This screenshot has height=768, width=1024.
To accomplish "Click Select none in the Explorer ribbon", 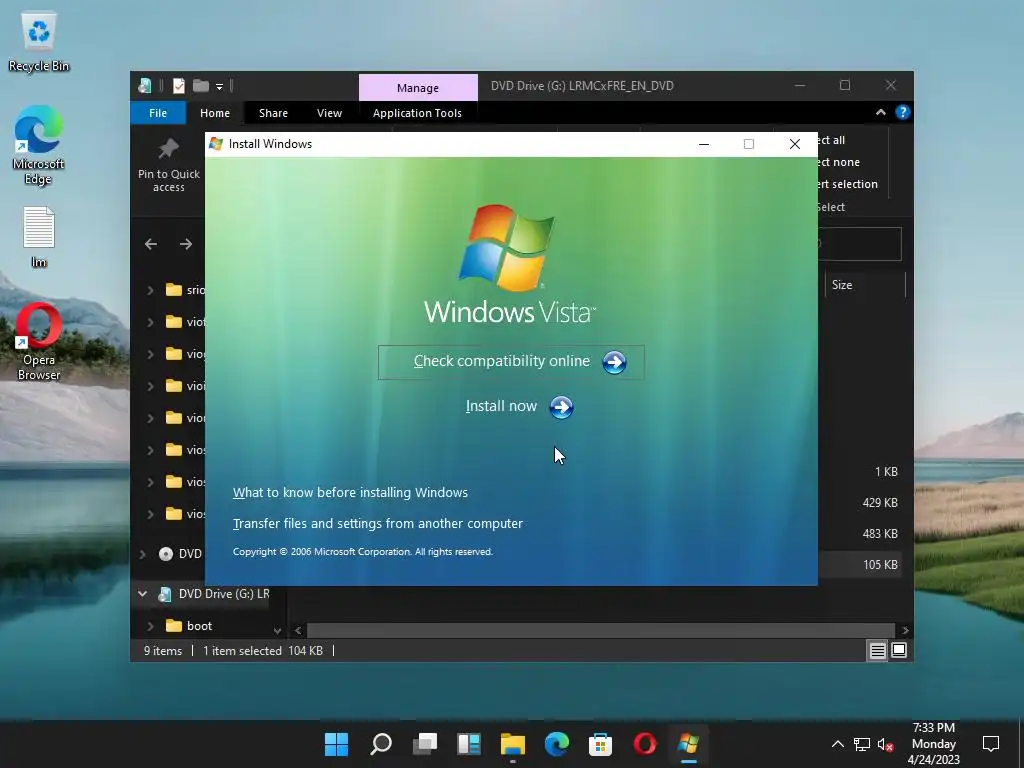I will coord(839,162).
